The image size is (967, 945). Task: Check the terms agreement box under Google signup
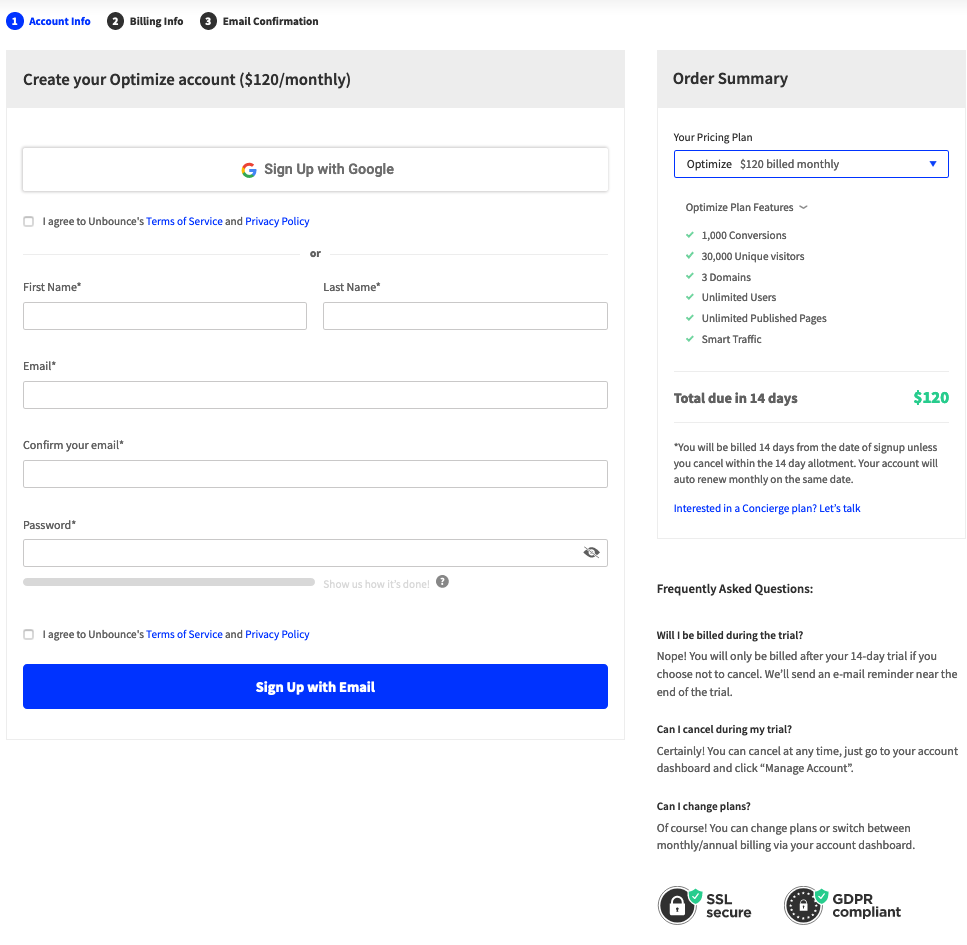(28, 221)
